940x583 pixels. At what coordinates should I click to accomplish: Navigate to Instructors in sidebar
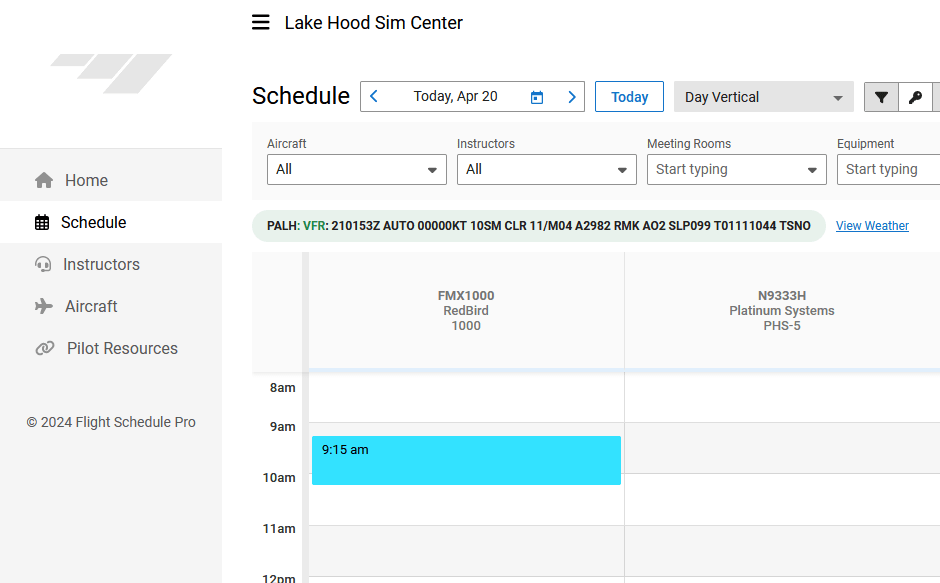(x=101, y=264)
